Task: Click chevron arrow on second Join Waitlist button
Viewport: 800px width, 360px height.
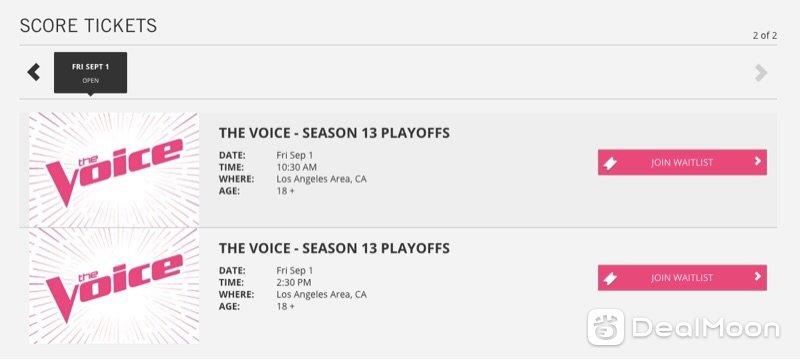Action: (x=758, y=276)
